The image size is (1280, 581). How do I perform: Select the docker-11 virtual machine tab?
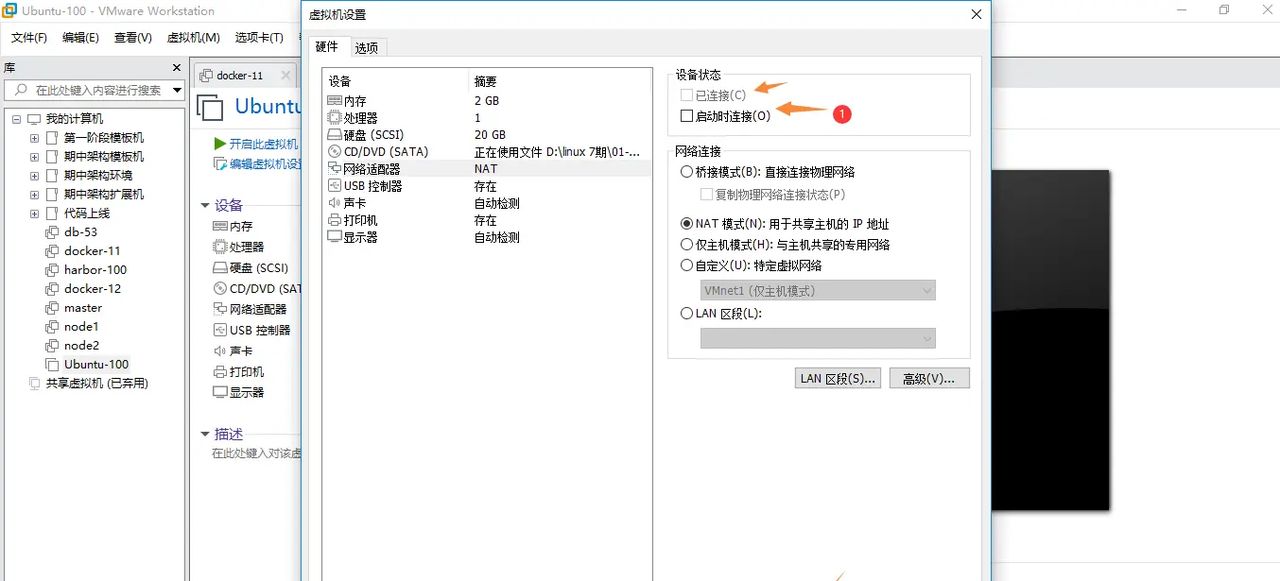[x=241, y=74]
